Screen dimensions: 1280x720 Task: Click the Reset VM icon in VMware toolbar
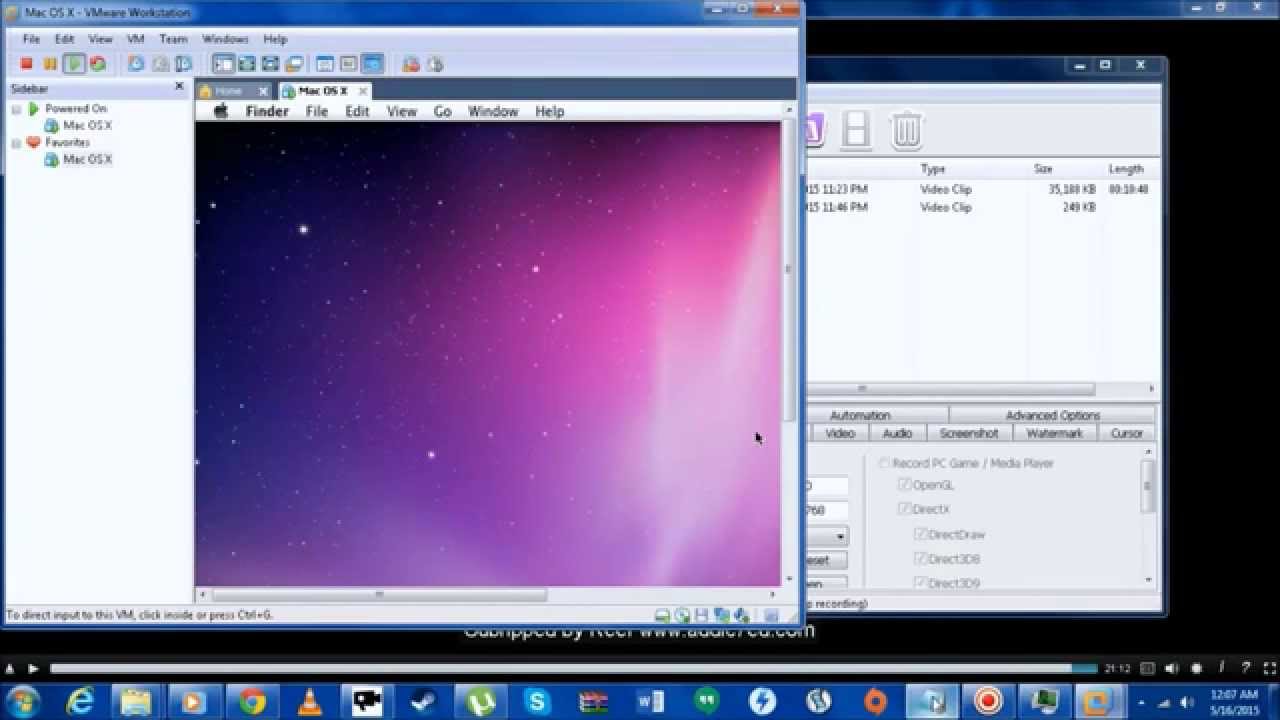(x=98, y=64)
